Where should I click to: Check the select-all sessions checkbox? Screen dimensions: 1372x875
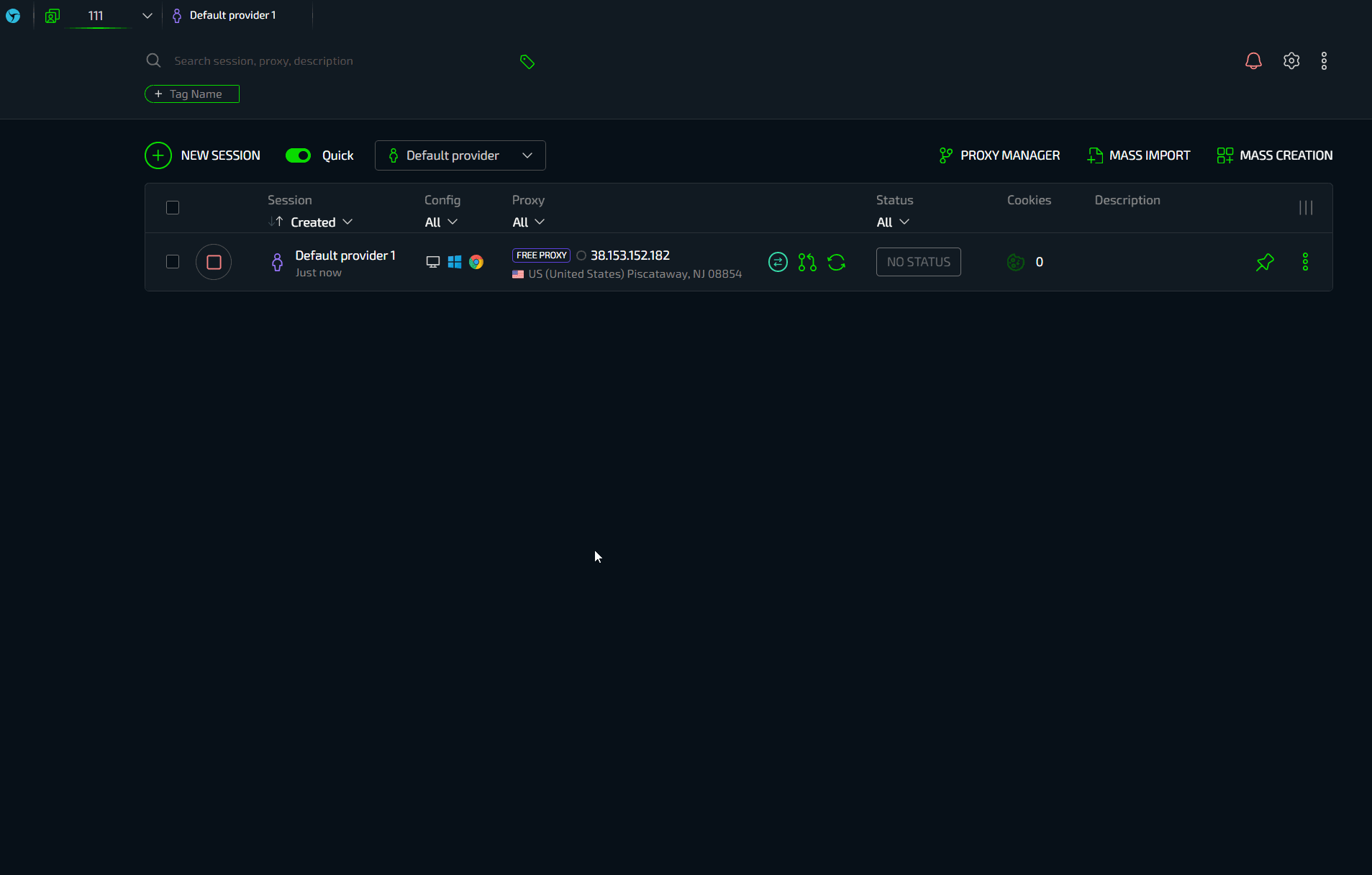pyautogui.click(x=173, y=208)
